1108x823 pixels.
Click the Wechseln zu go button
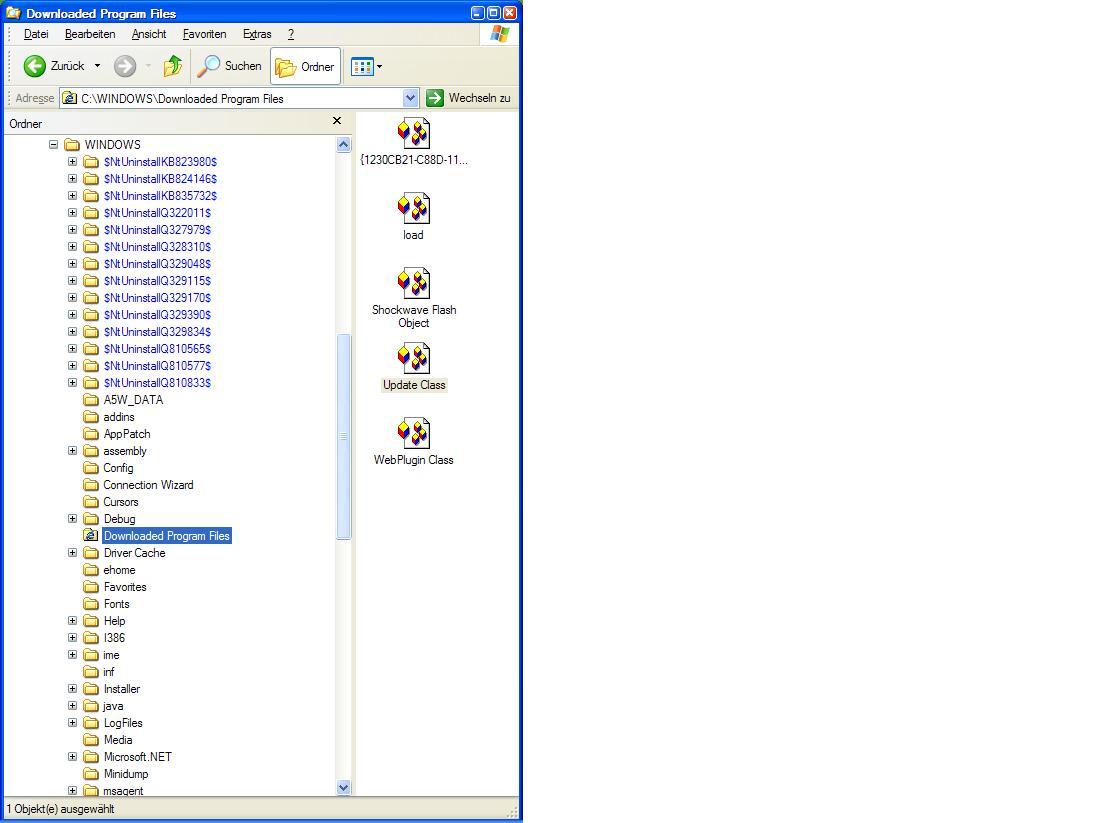coord(469,98)
